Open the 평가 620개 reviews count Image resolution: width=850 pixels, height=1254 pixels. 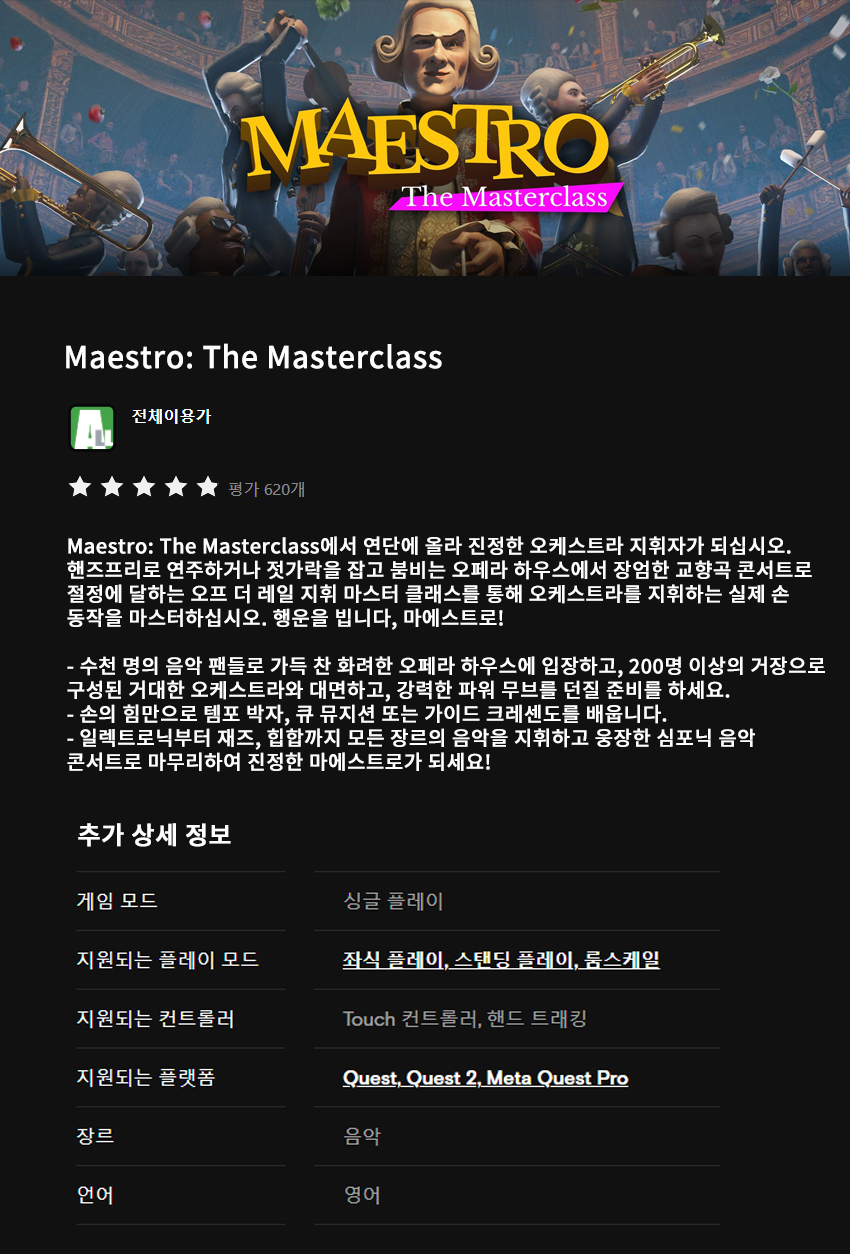tap(266, 489)
